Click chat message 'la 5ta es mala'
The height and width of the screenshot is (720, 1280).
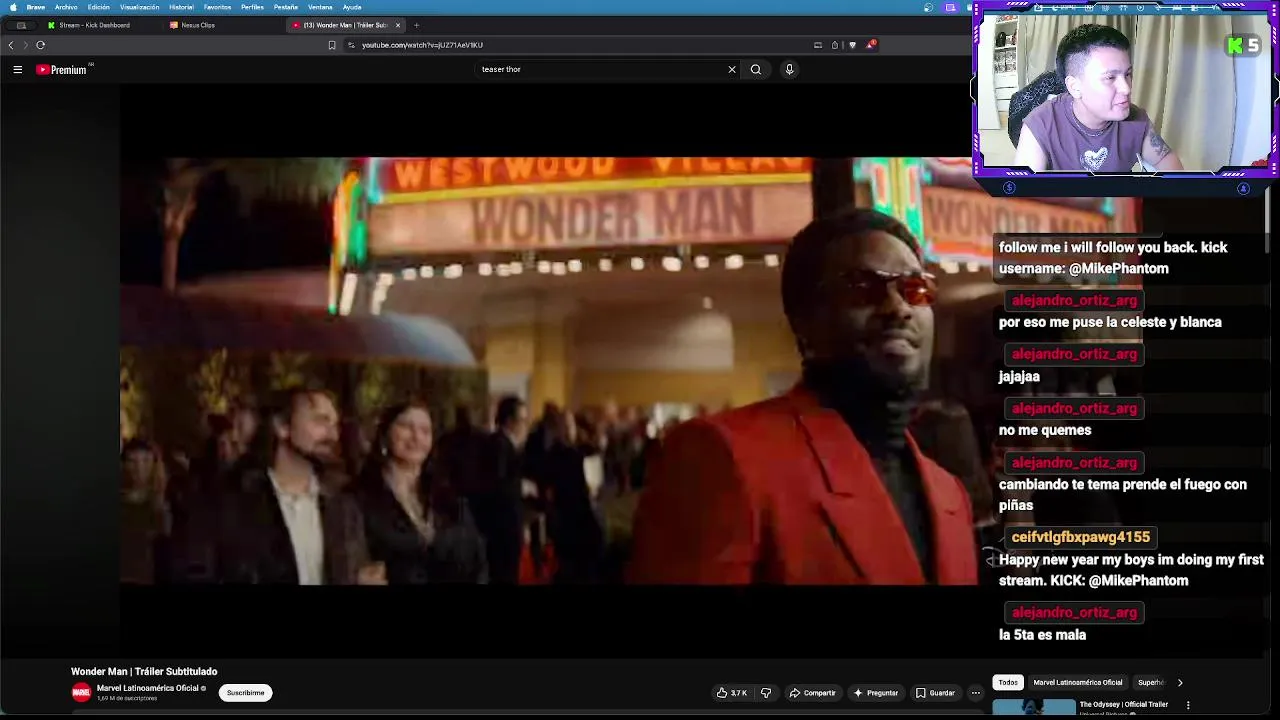tap(1042, 635)
